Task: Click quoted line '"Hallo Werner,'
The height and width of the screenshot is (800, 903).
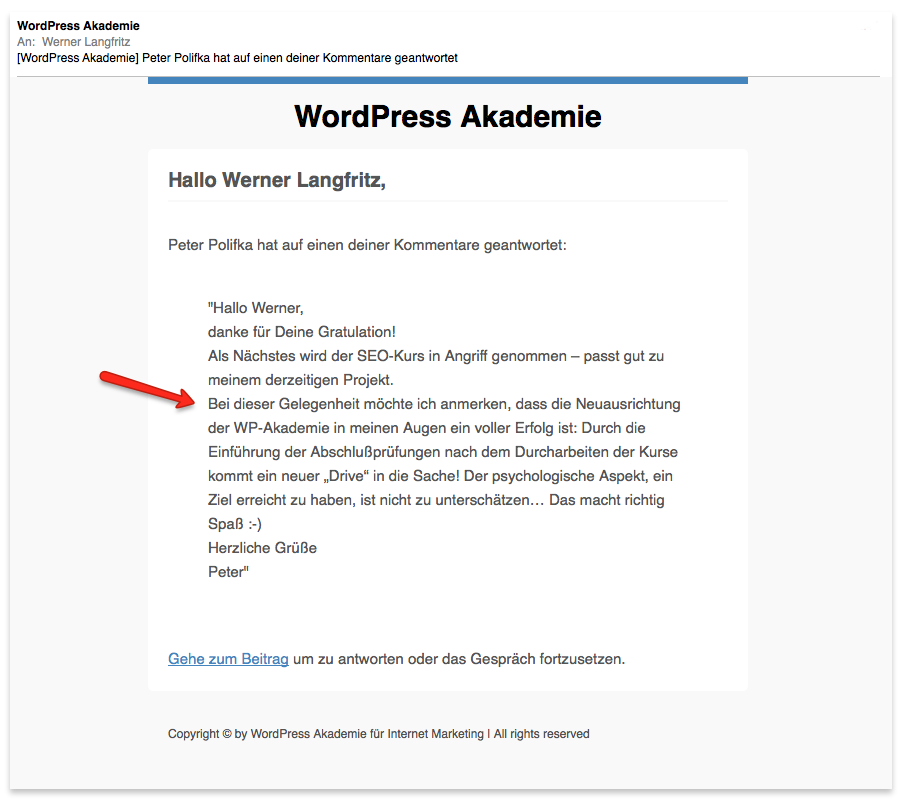Action: pos(256,308)
